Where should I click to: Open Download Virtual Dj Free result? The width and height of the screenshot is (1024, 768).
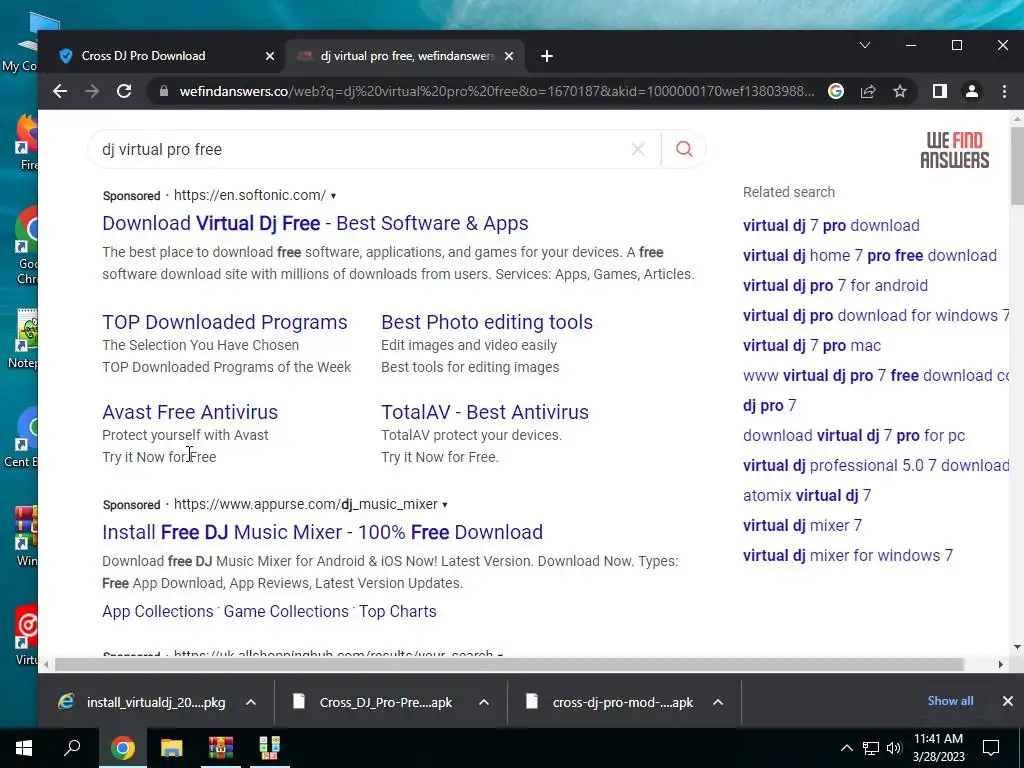[315, 223]
